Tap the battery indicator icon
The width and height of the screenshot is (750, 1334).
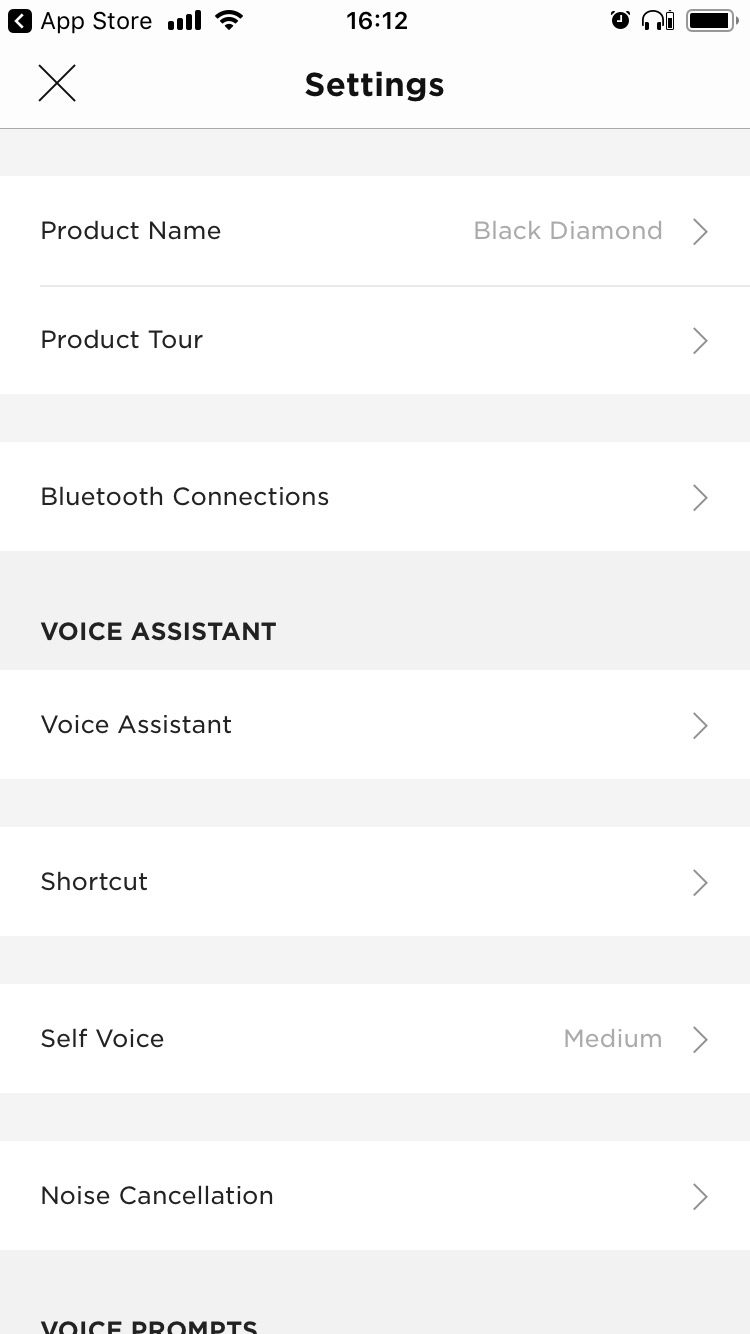[x=712, y=21]
